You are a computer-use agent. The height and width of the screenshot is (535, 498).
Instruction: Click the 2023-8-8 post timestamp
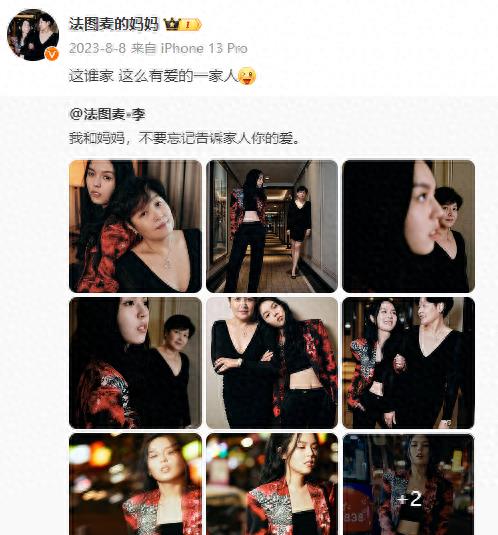[x=98, y=48]
